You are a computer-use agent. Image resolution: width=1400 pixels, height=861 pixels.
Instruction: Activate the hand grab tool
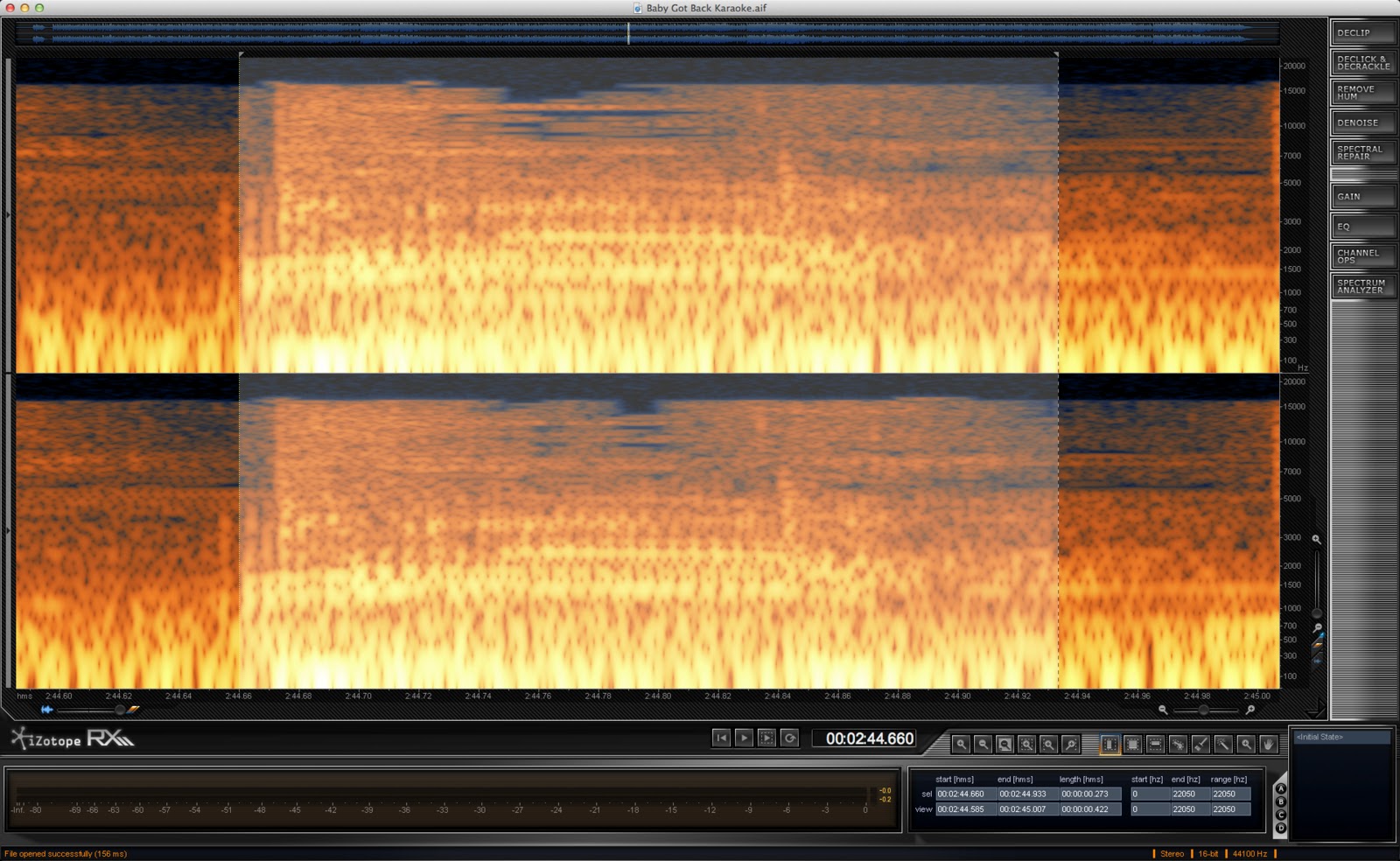pyautogui.click(x=1268, y=744)
